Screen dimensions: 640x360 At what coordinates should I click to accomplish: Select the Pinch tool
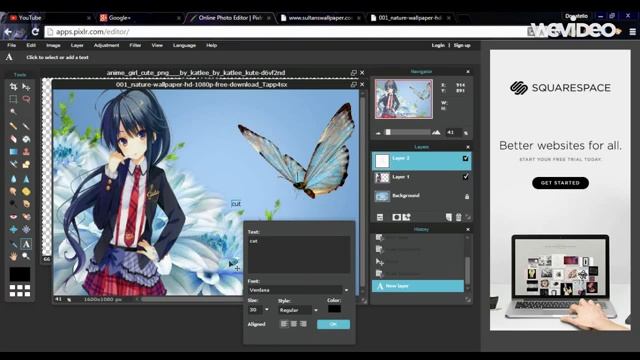[x=26, y=229]
